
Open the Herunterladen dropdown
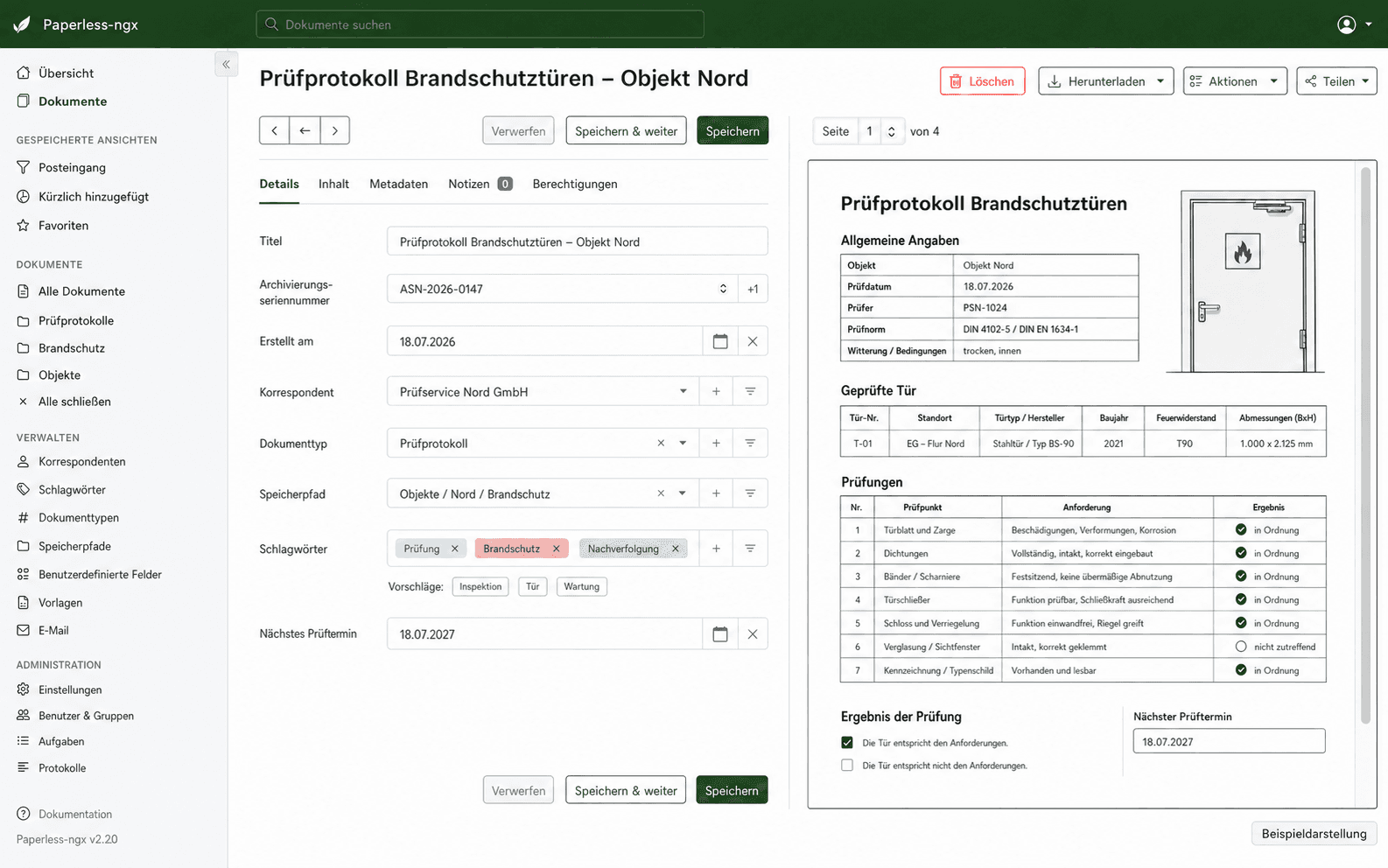[x=1106, y=81]
